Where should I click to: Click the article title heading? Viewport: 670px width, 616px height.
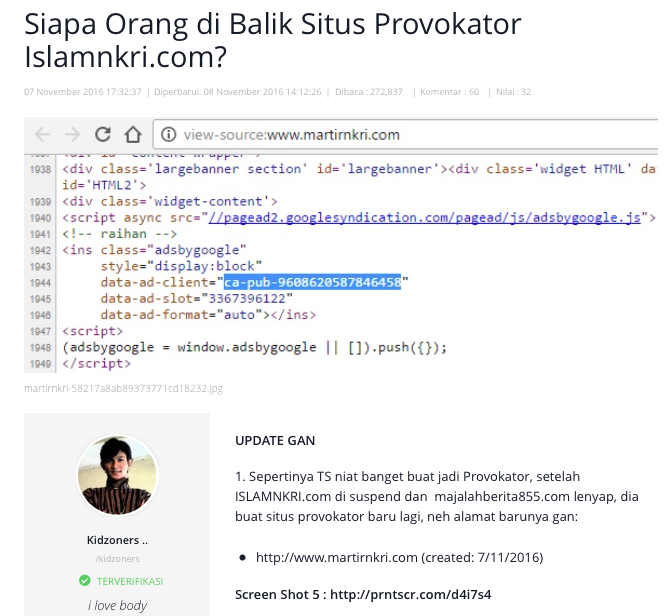[x=273, y=40]
